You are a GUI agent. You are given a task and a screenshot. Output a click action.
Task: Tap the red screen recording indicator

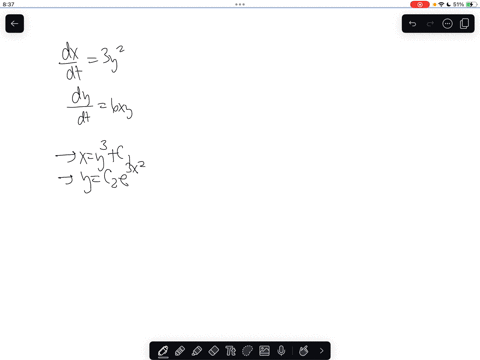tap(420, 4)
